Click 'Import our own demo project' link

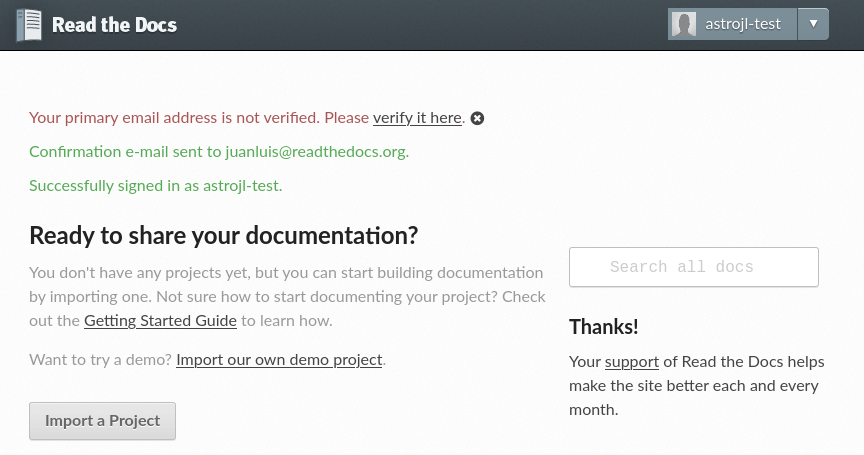[x=279, y=359]
